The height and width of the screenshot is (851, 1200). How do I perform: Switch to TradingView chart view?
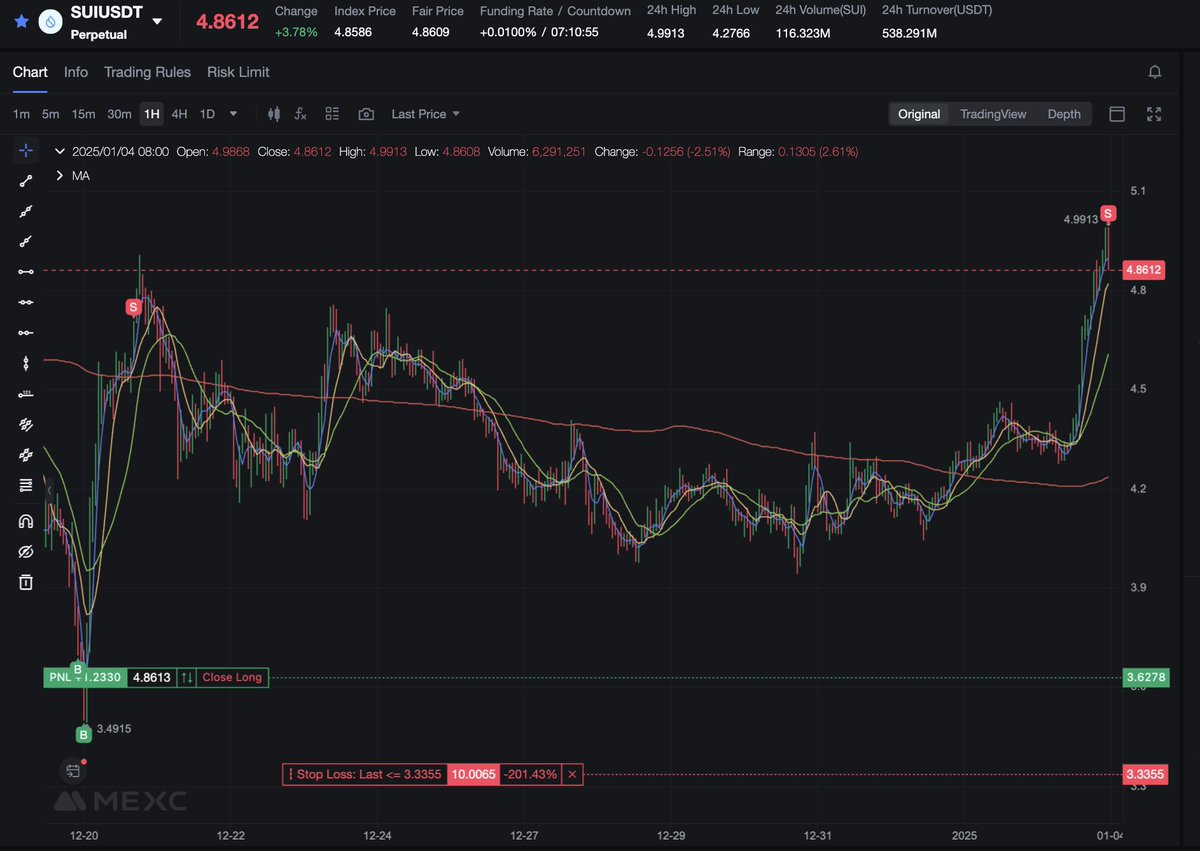click(x=993, y=114)
